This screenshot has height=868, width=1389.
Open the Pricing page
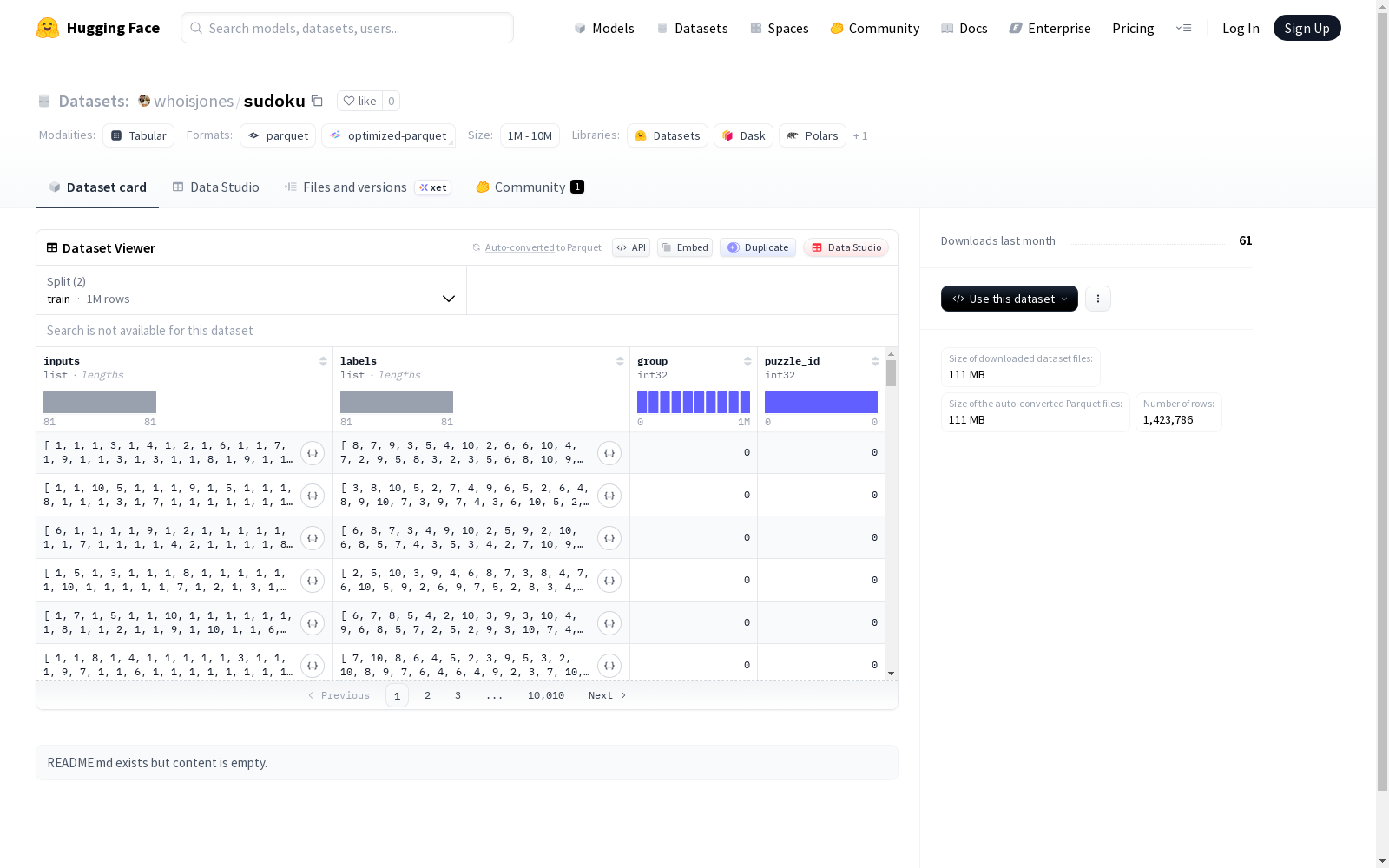[x=1133, y=28]
